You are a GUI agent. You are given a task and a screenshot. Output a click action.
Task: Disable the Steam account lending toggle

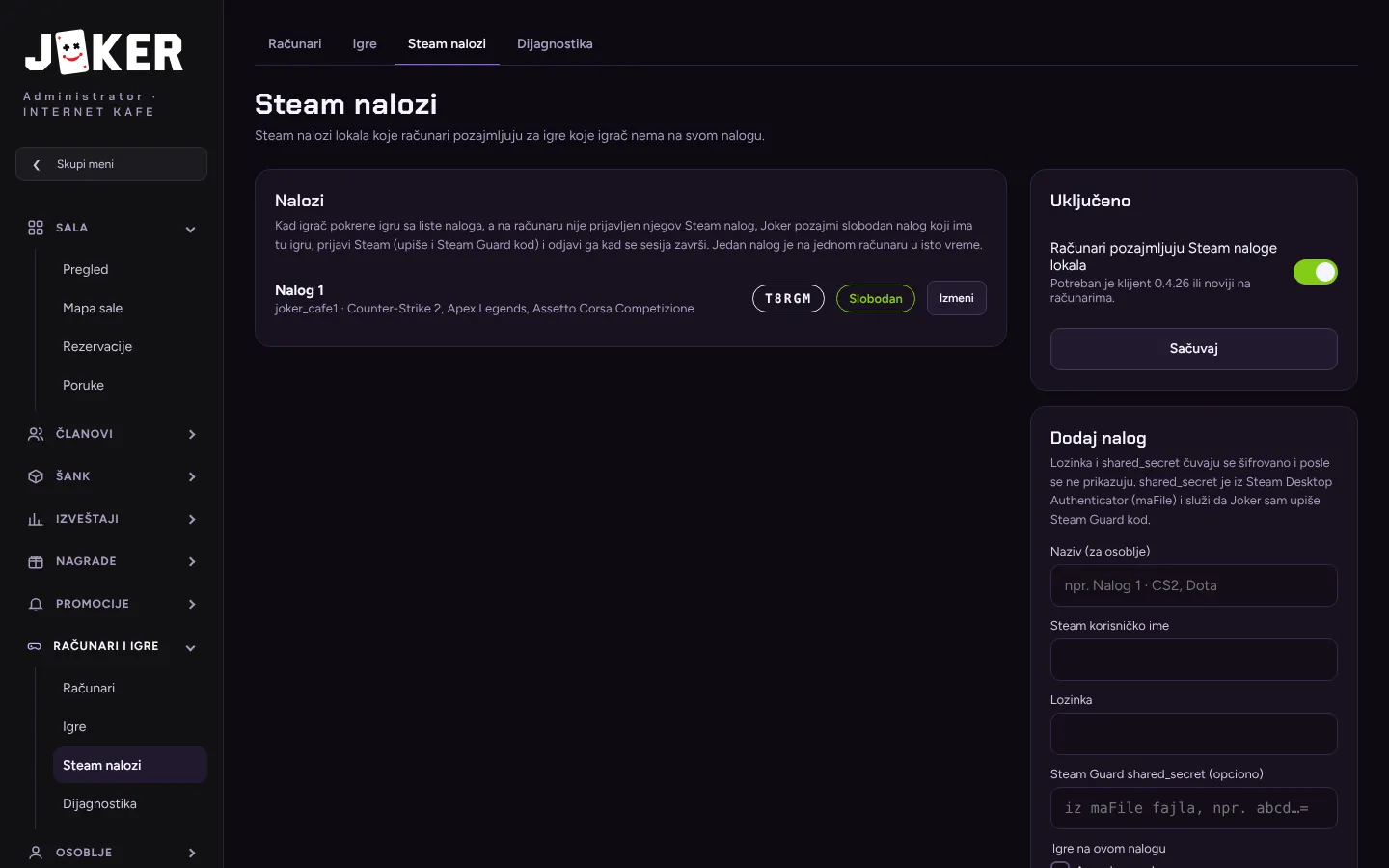tap(1316, 272)
